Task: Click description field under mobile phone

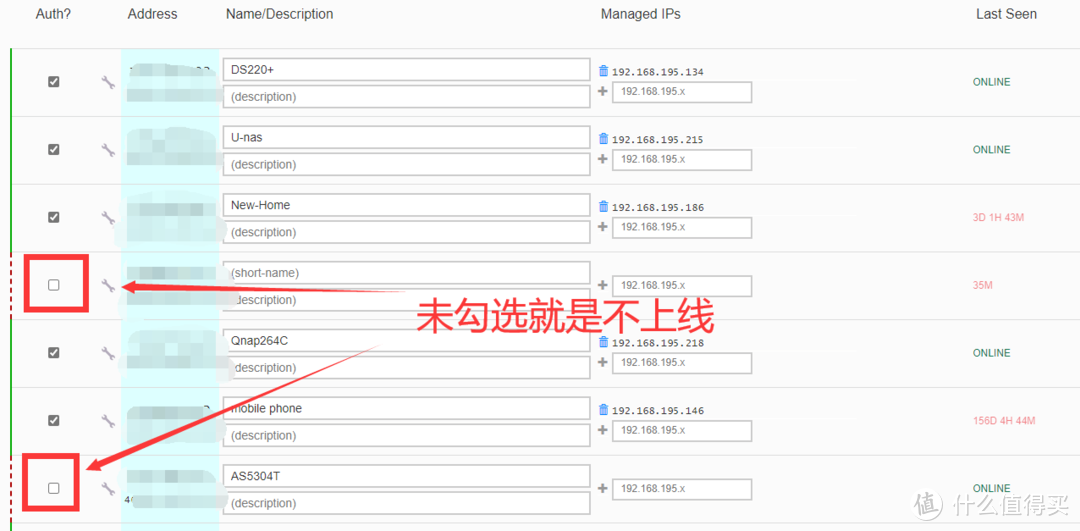Action: [406, 435]
